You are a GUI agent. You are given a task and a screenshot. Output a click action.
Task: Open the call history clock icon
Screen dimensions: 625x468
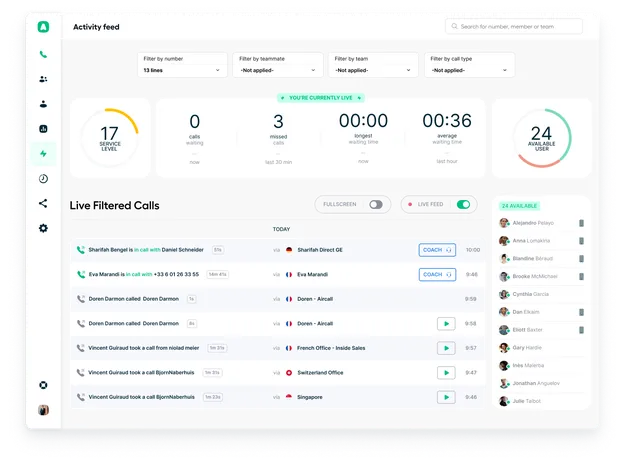point(43,179)
